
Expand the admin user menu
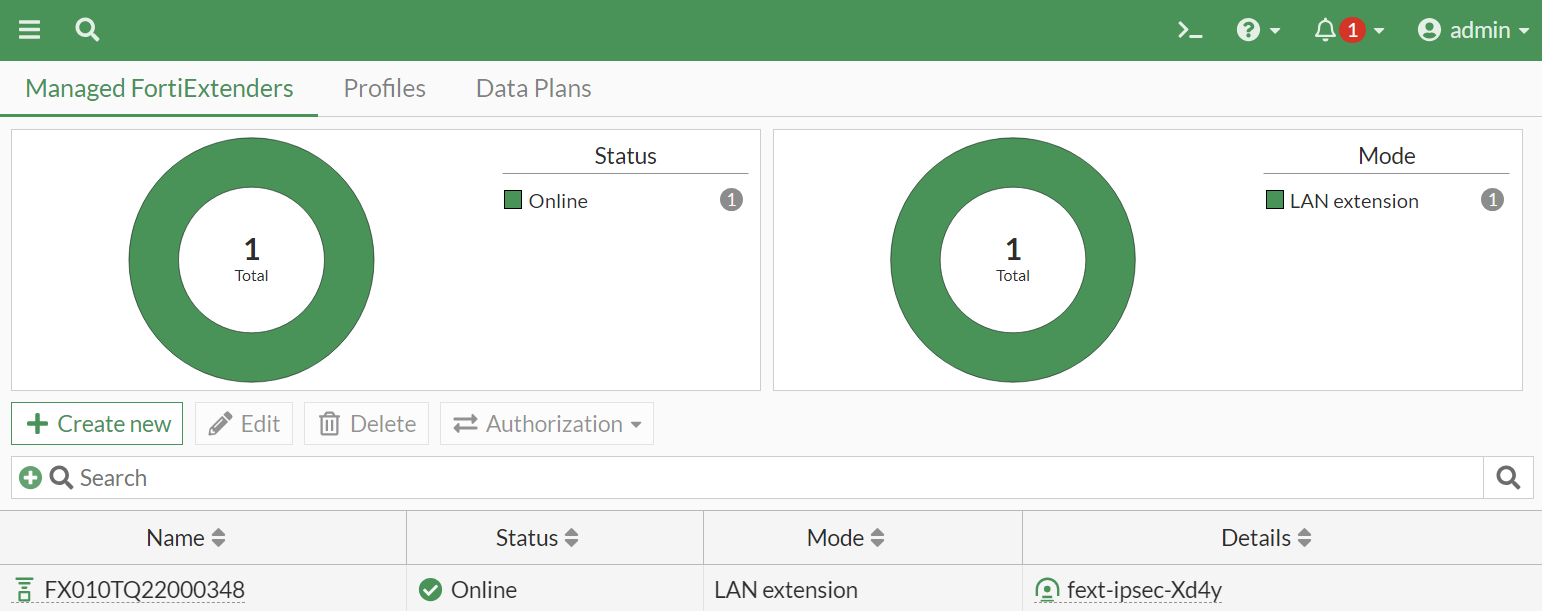(1473, 30)
